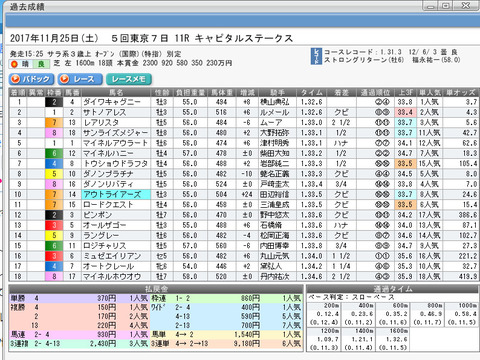Click the 良 track condition indicator
Viewport: 480px width, 360px height.
click(41, 64)
